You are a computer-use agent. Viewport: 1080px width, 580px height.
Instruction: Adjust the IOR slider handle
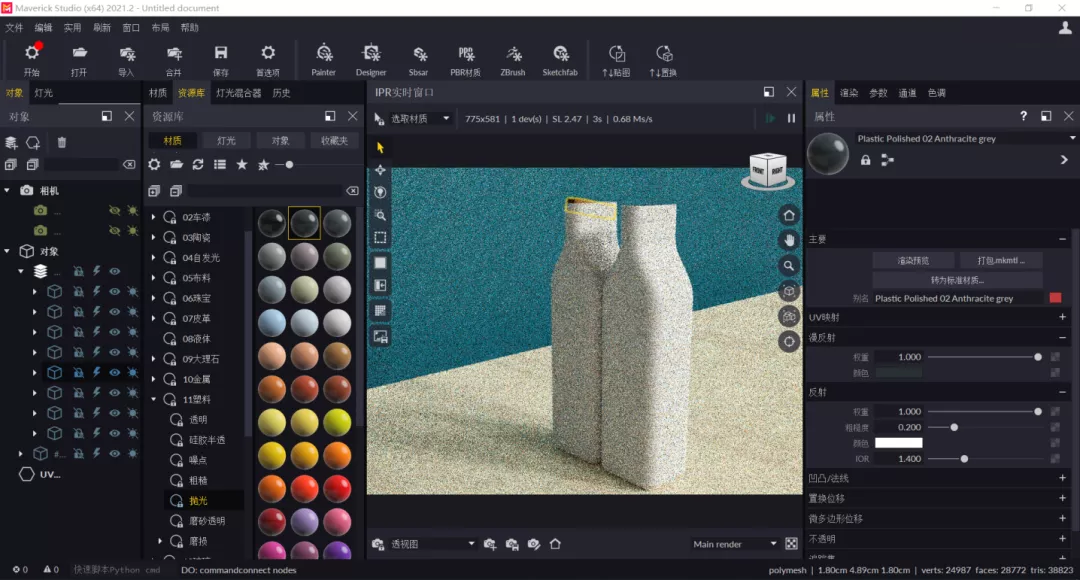point(964,459)
